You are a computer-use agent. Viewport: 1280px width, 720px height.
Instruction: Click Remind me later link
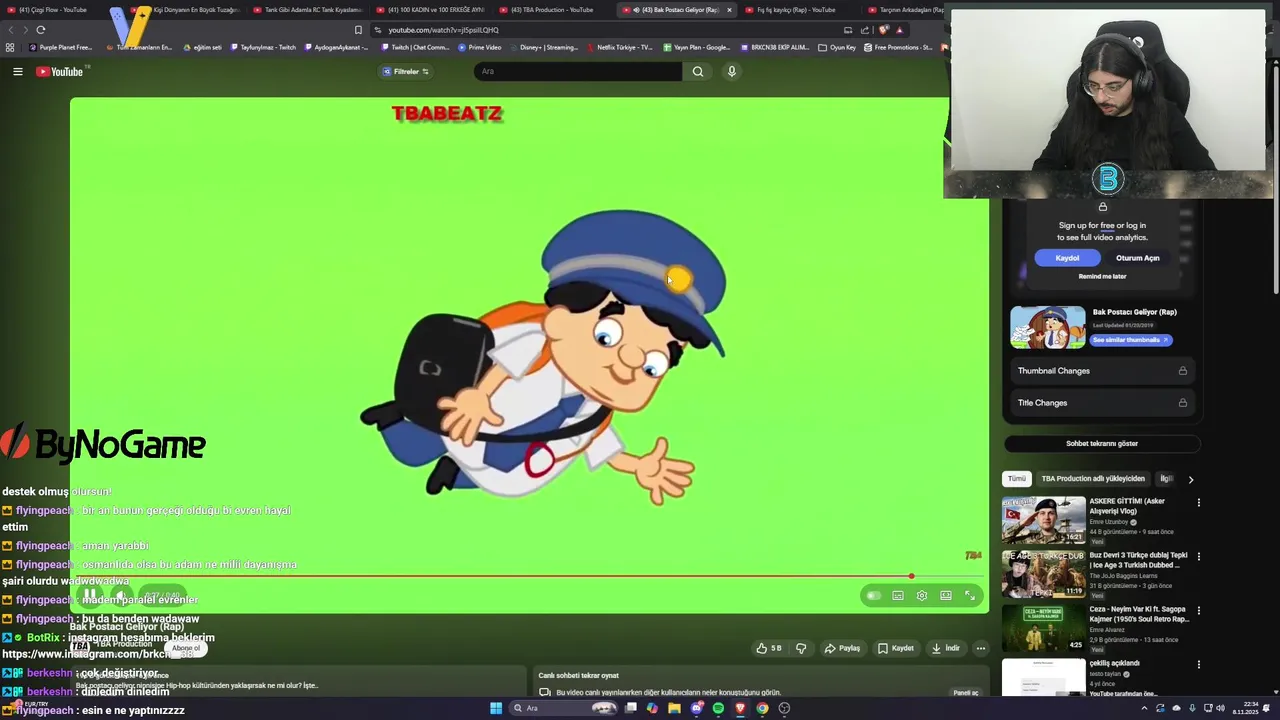point(1102,276)
